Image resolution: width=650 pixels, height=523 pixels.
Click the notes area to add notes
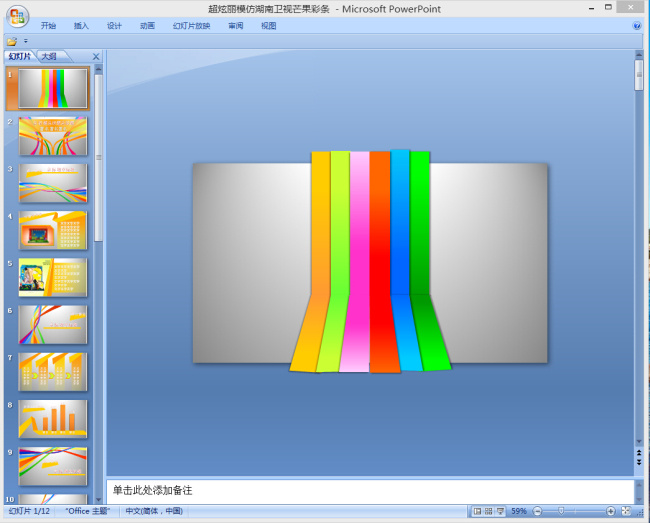point(370,491)
